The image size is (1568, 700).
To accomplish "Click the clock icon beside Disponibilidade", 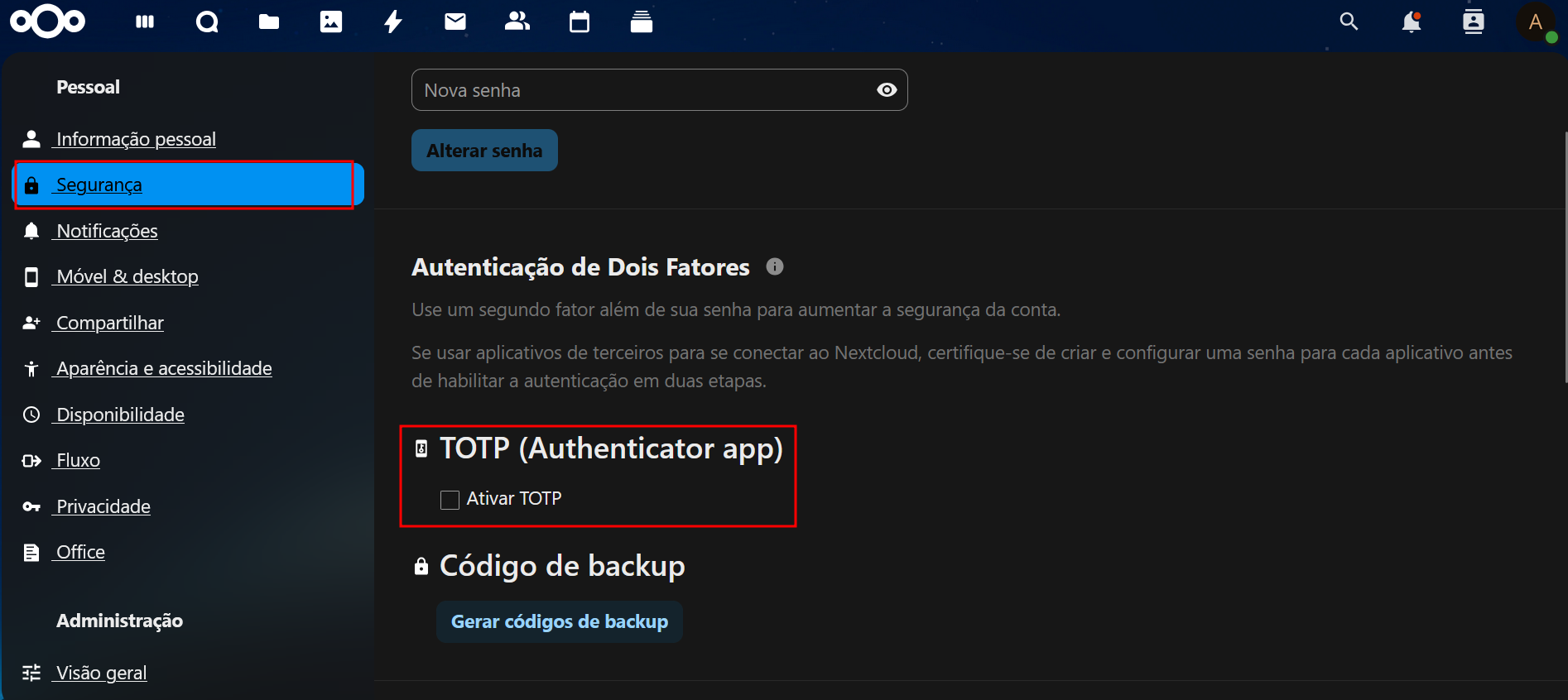I will (x=31, y=415).
